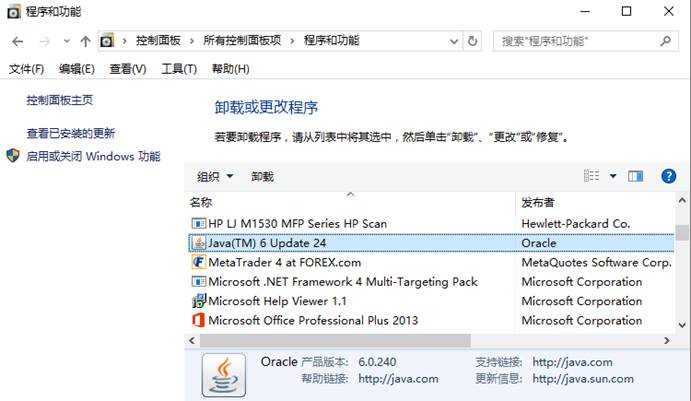Click 程序和功能 breadcrumb segment
The image size is (691, 401).
click(332, 41)
